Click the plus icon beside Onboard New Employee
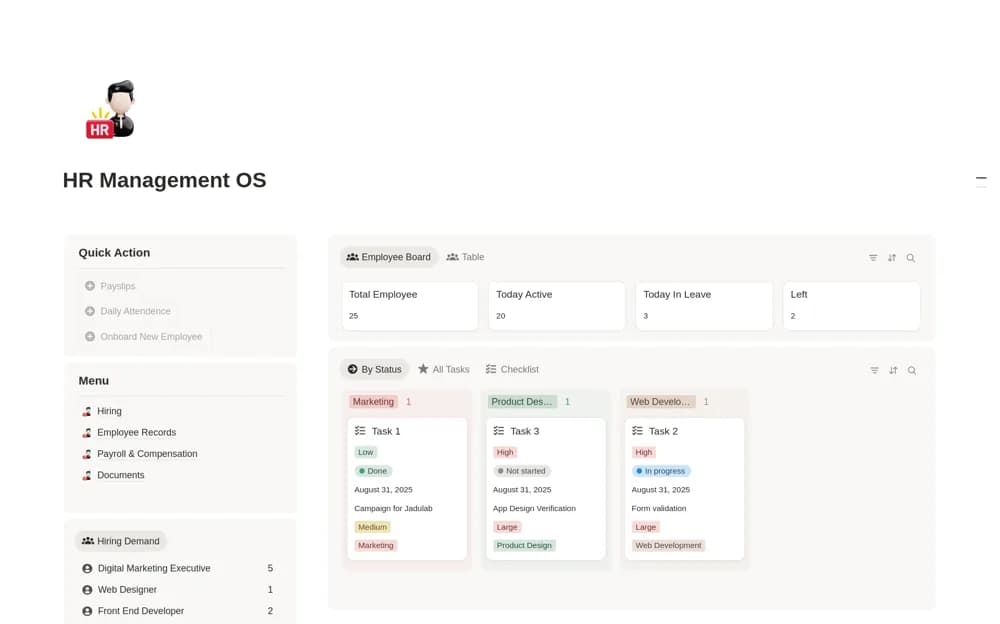 coord(90,336)
